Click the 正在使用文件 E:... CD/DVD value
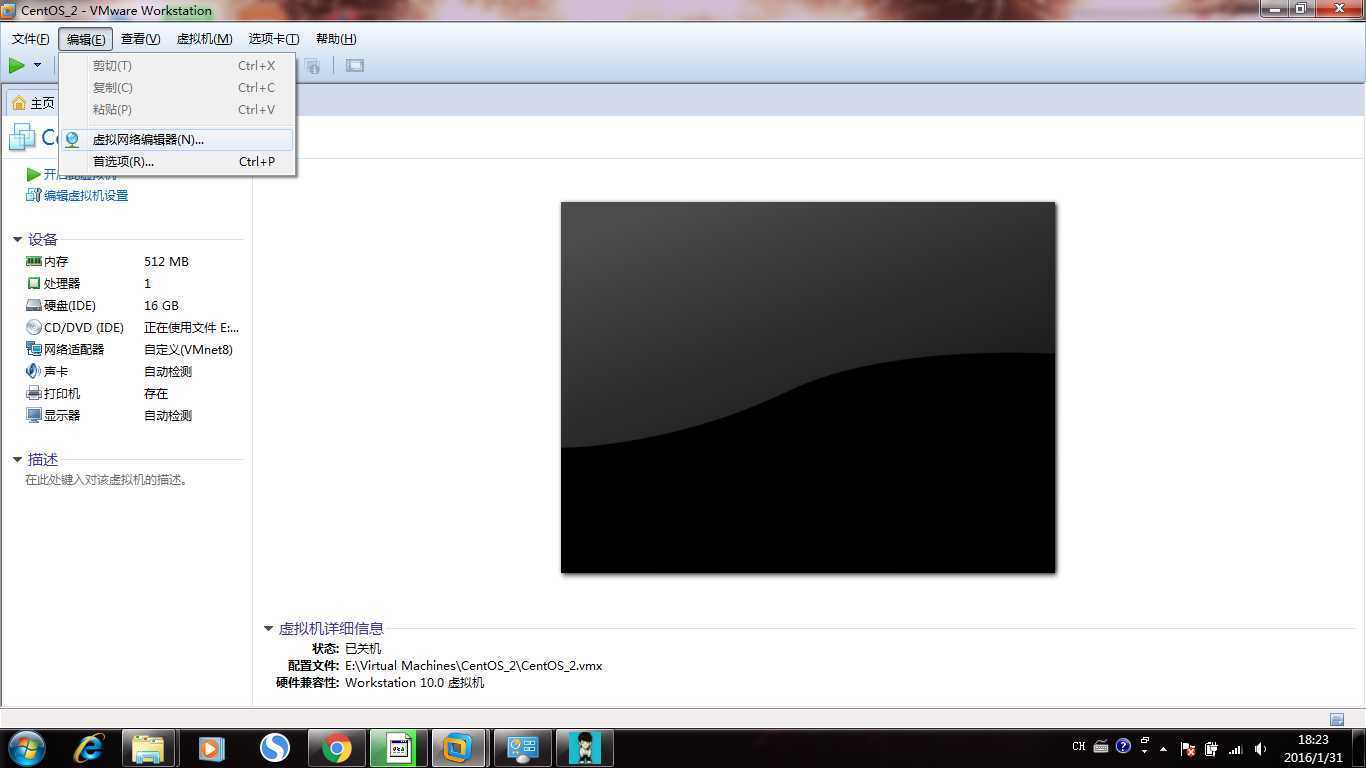The image size is (1366, 768). point(191,327)
